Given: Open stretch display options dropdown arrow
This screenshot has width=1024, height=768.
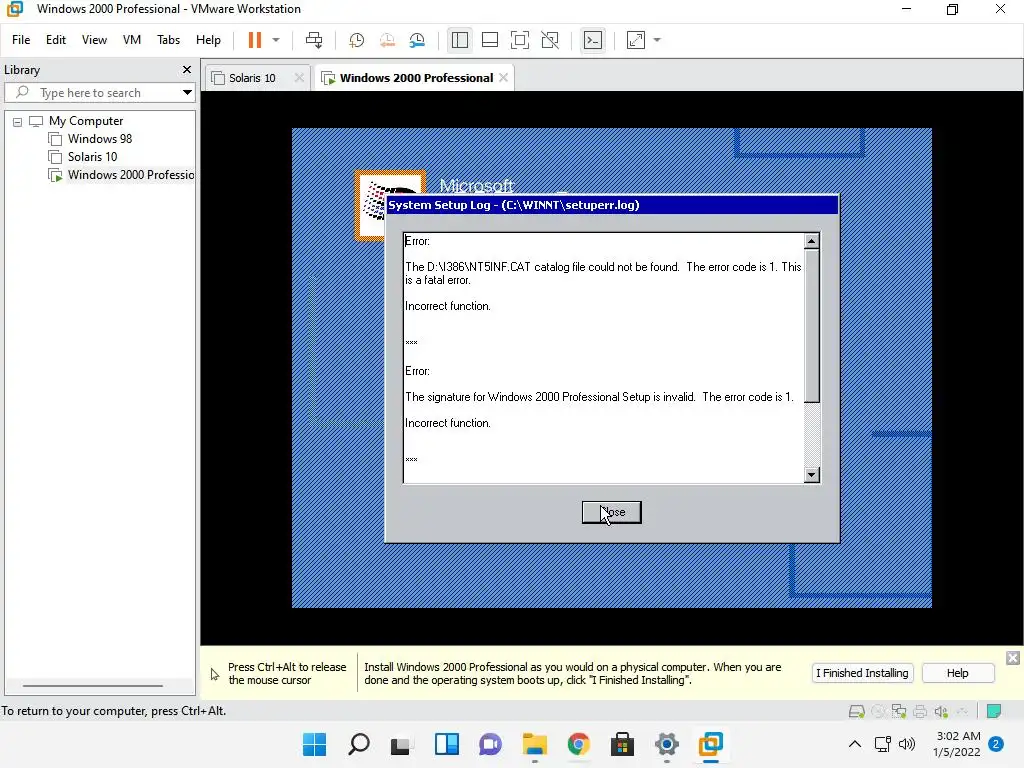Looking at the screenshot, I should (x=657, y=40).
